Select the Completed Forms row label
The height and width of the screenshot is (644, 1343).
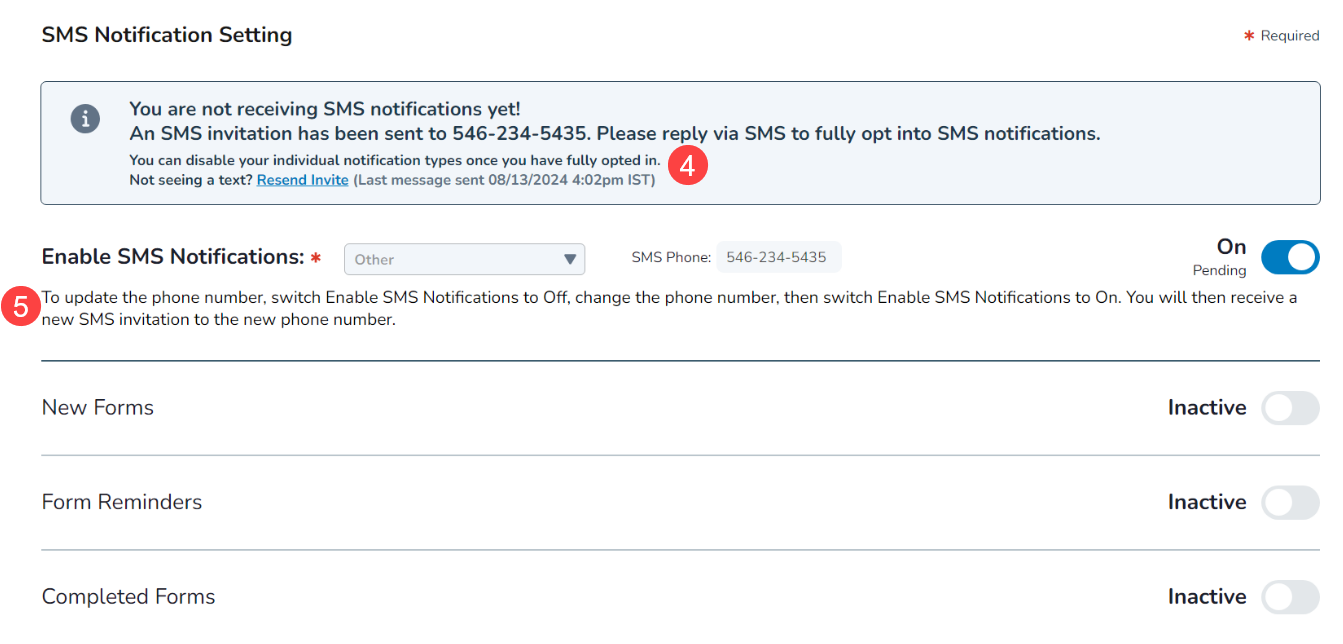point(129,597)
